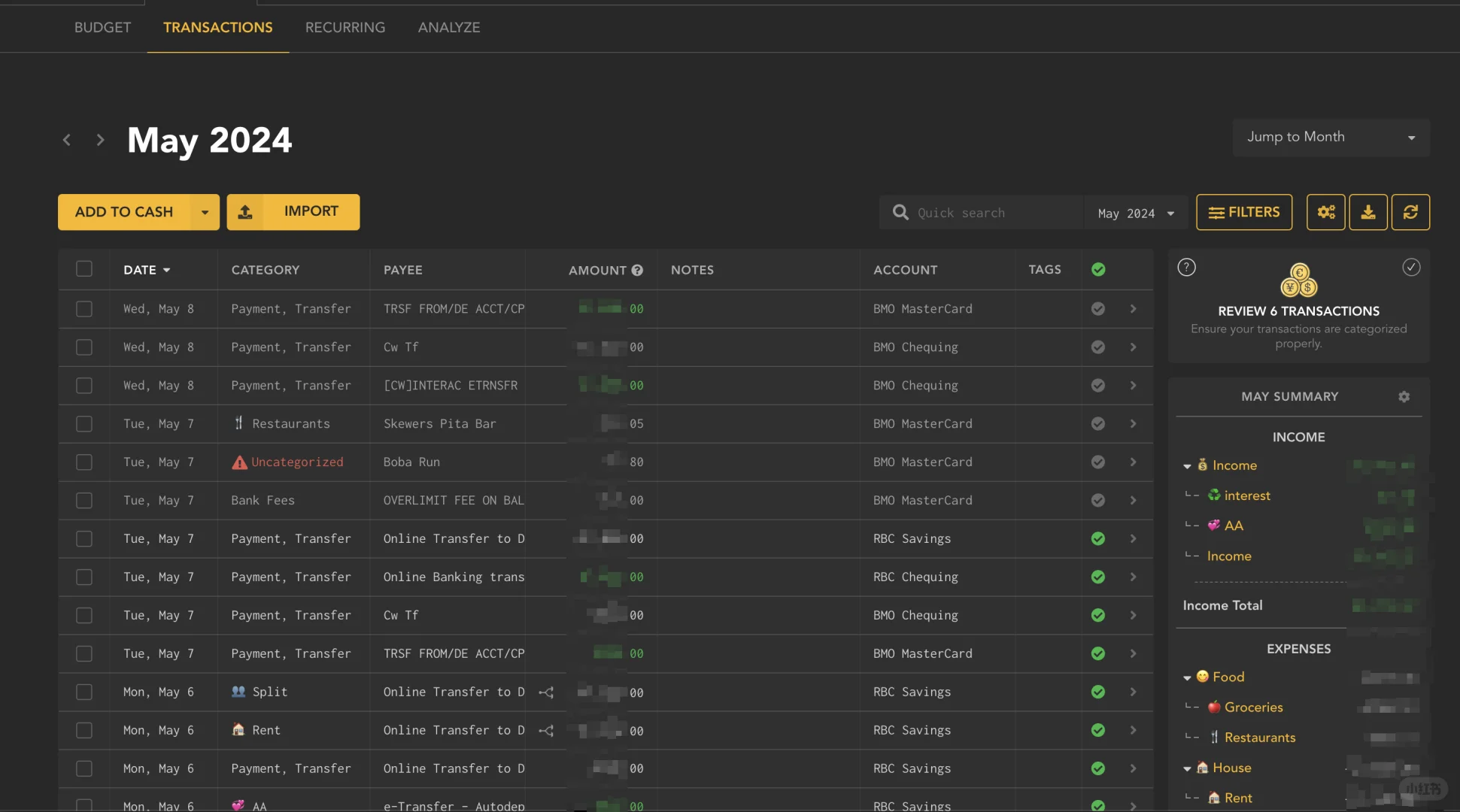Open Add to Cash dropdown arrow
1460x812 pixels.
coord(205,212)
